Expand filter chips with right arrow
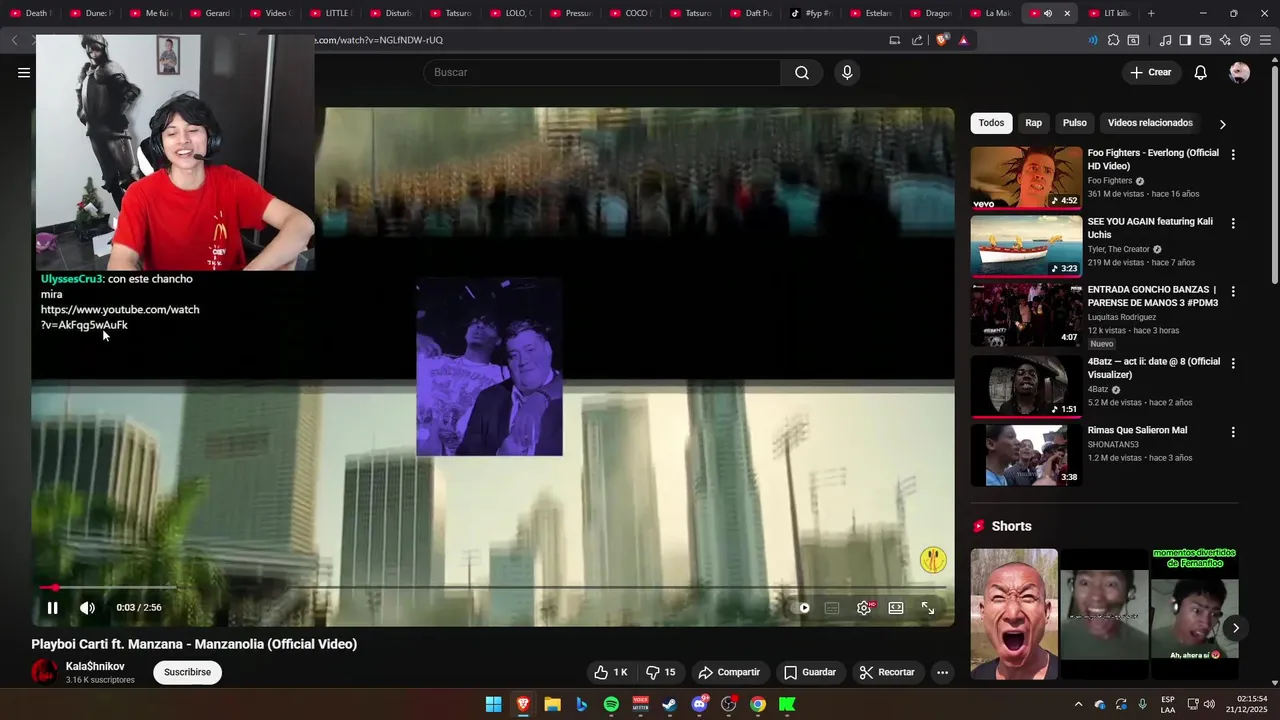Image resolution: width=1280 pixels, height=720 pixels. (x=1222, y=124)
